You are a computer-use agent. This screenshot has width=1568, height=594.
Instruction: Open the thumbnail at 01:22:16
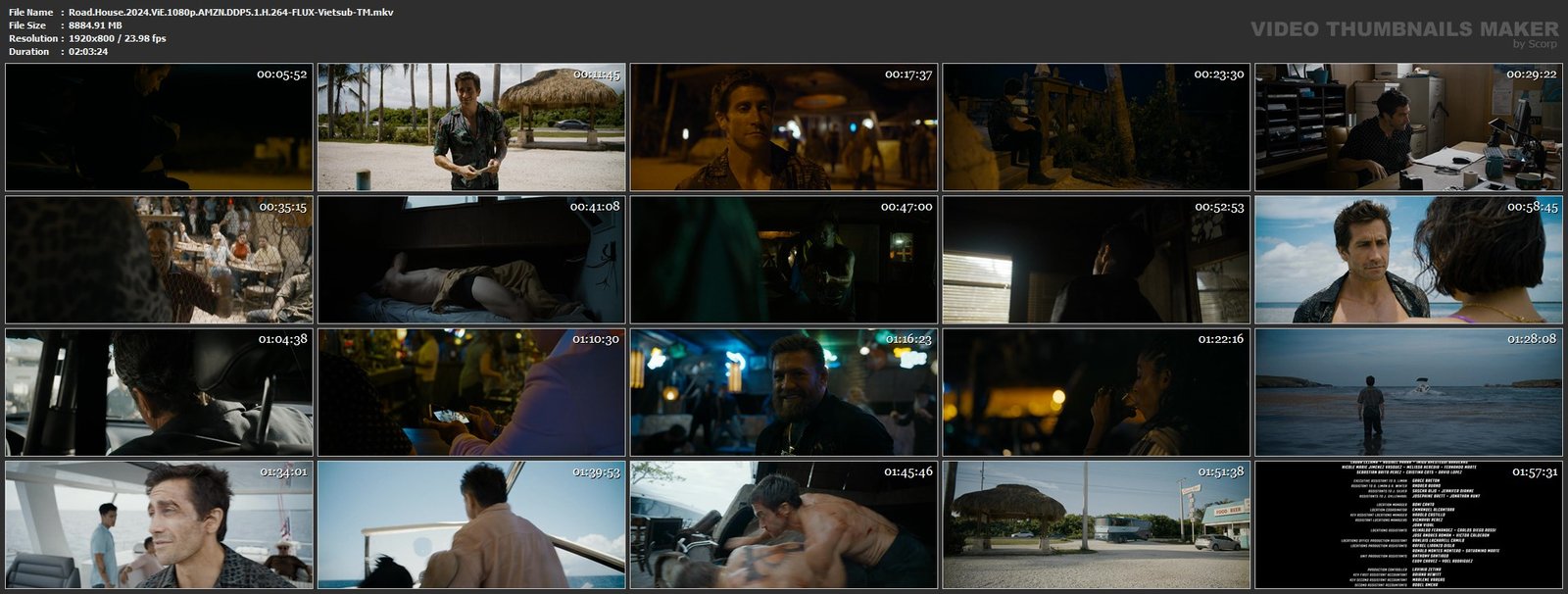click(x=1097, y=392)
